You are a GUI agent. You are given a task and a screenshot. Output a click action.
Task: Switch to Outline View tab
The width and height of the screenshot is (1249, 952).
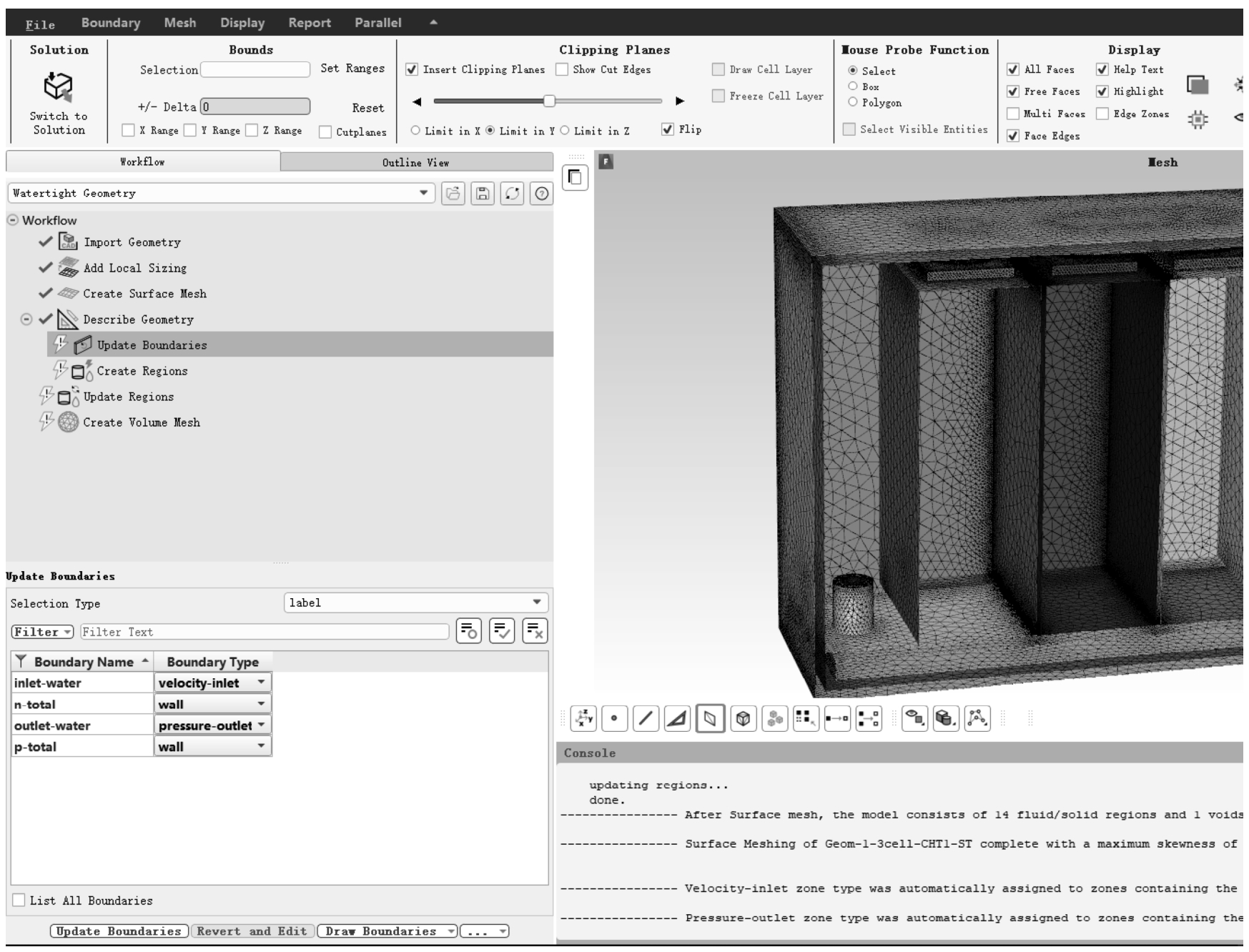[416, 162]
